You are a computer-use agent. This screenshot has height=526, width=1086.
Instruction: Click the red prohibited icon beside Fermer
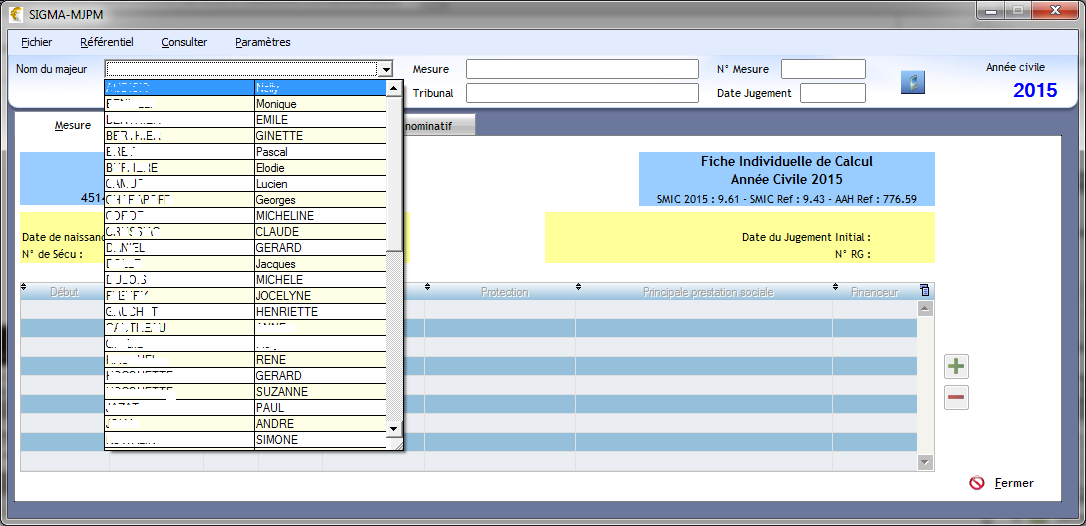click(x=977, y=483)
